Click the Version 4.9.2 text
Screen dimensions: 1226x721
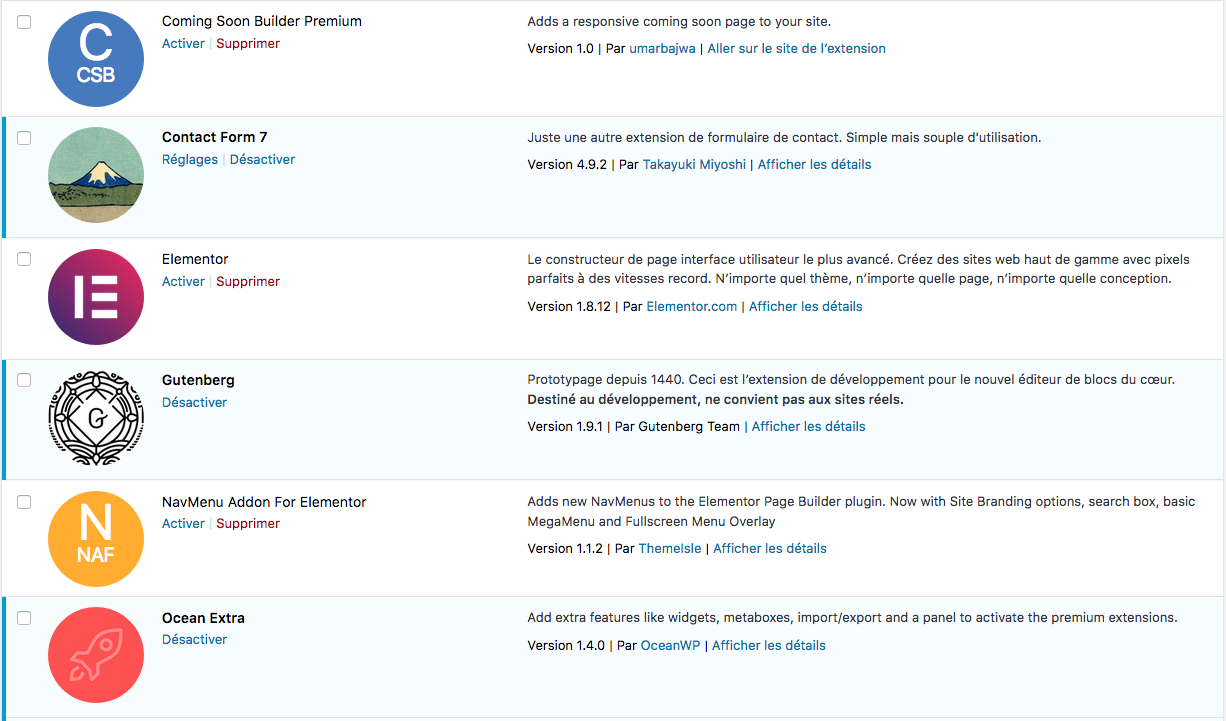coord(567,164)
